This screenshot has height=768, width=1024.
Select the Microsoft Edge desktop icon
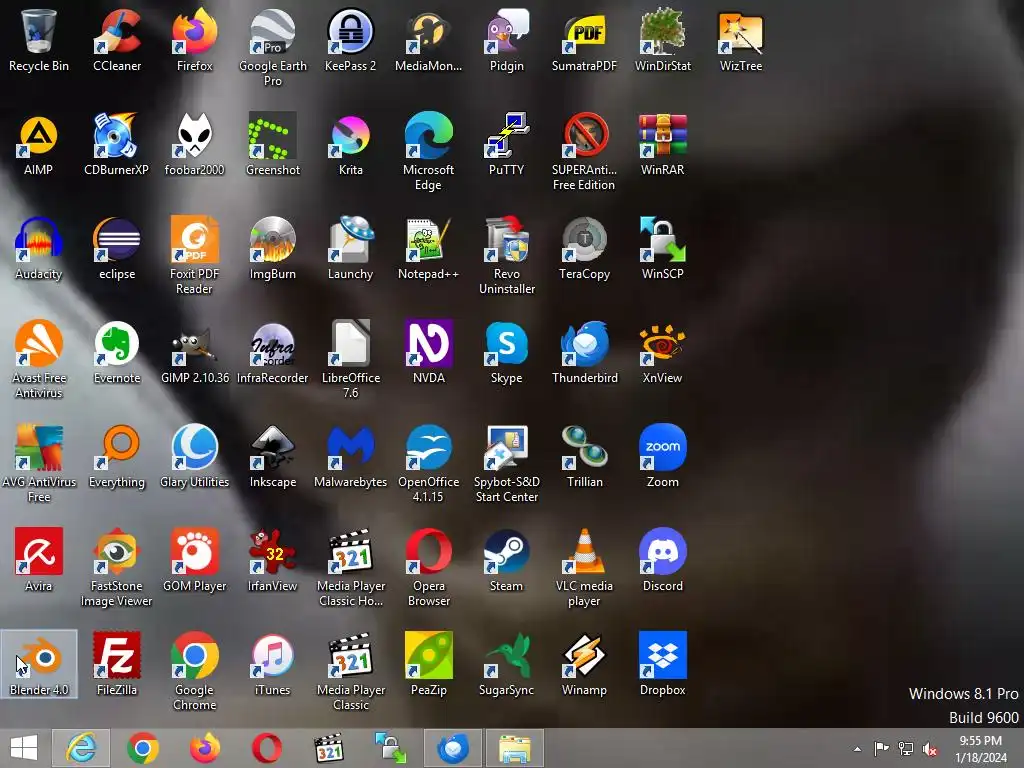428,152
